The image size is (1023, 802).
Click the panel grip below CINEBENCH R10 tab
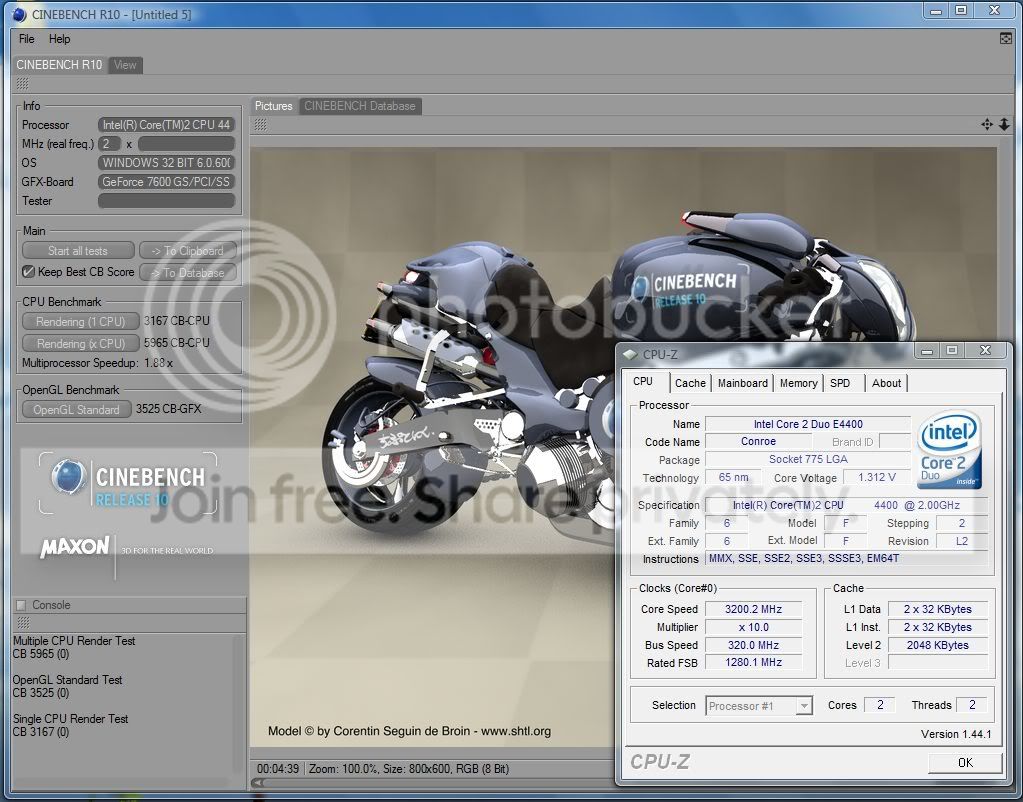tap(22, 84)
